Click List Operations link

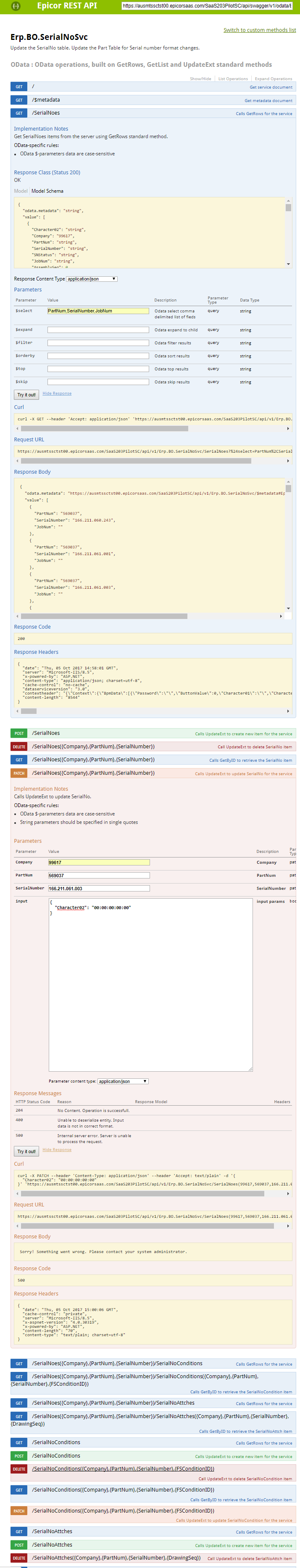(233, 79)
